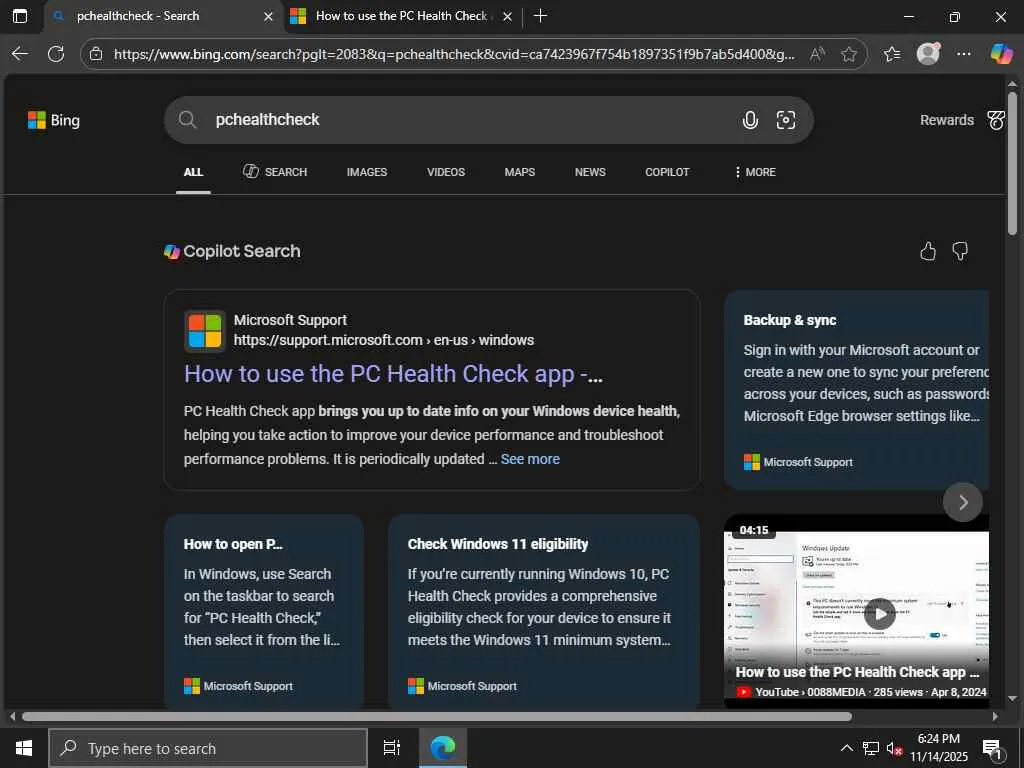Select the NEWS tab
Image resolution: width=1024 pixels, height=768 pixels.
(590, 172)
